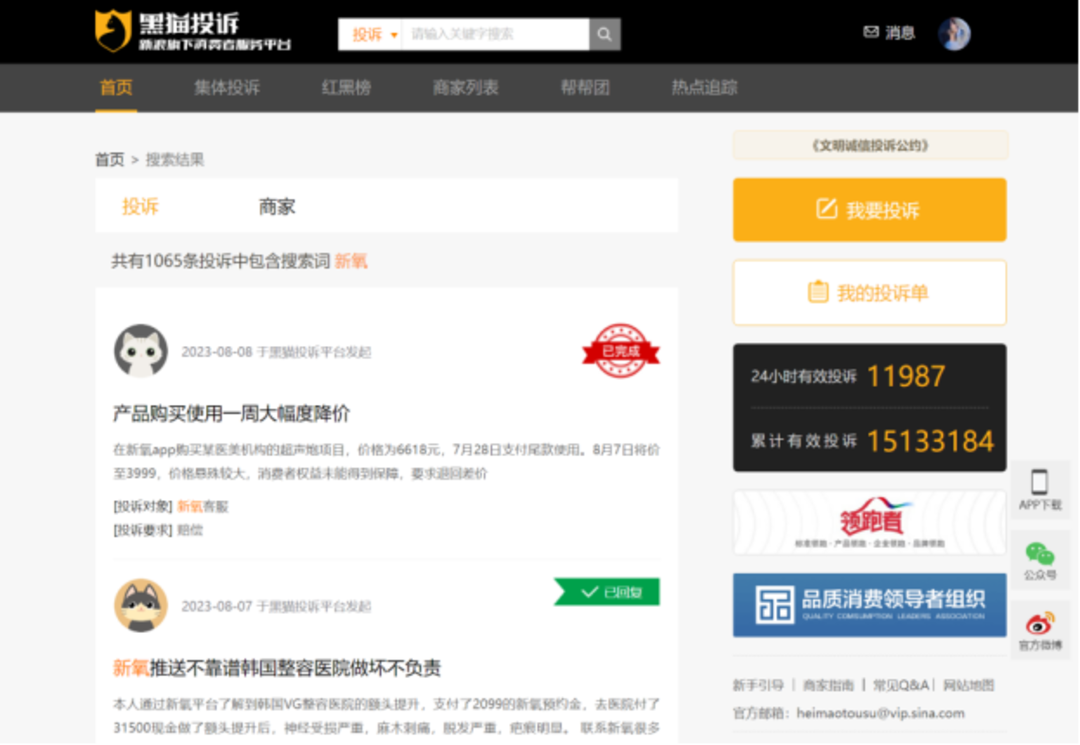Viewport: 1080px width, 745px height.
Task: Focus the keyword search input field
Action: pos(495,34)
